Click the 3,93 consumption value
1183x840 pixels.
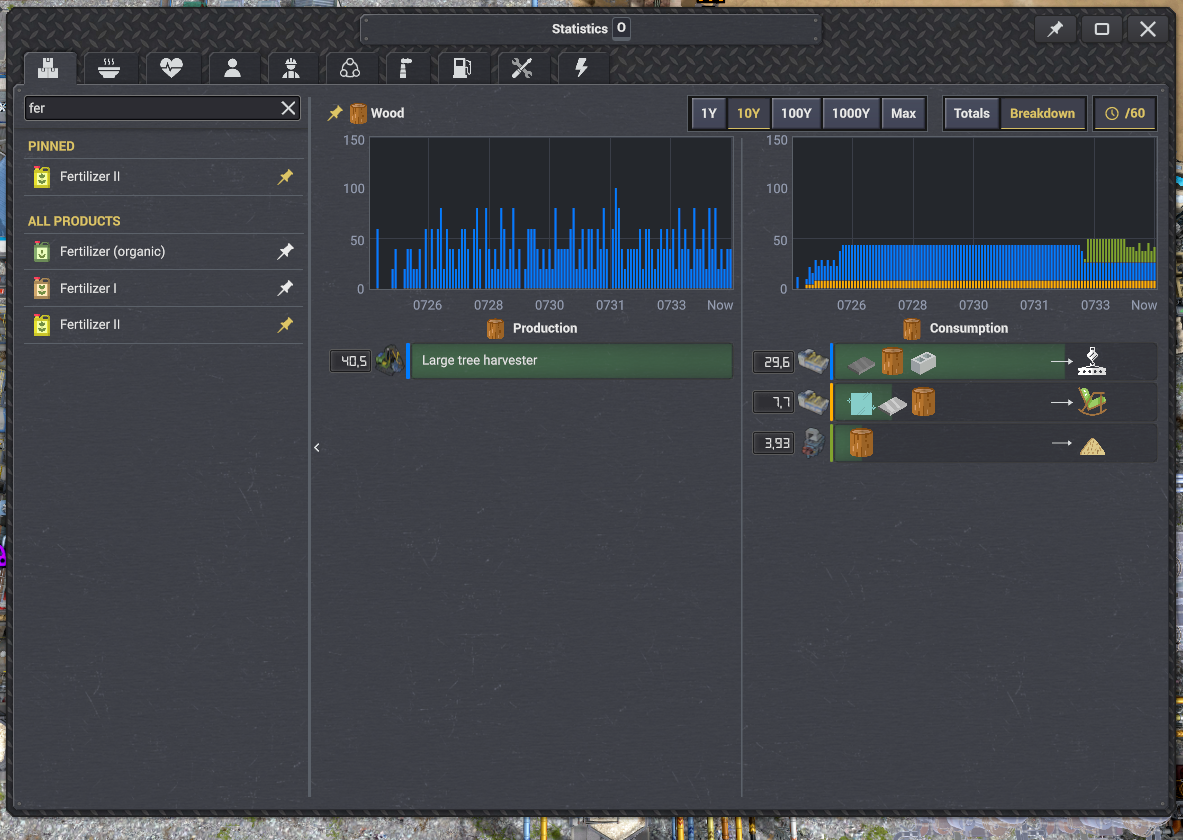tap(774, 443)
